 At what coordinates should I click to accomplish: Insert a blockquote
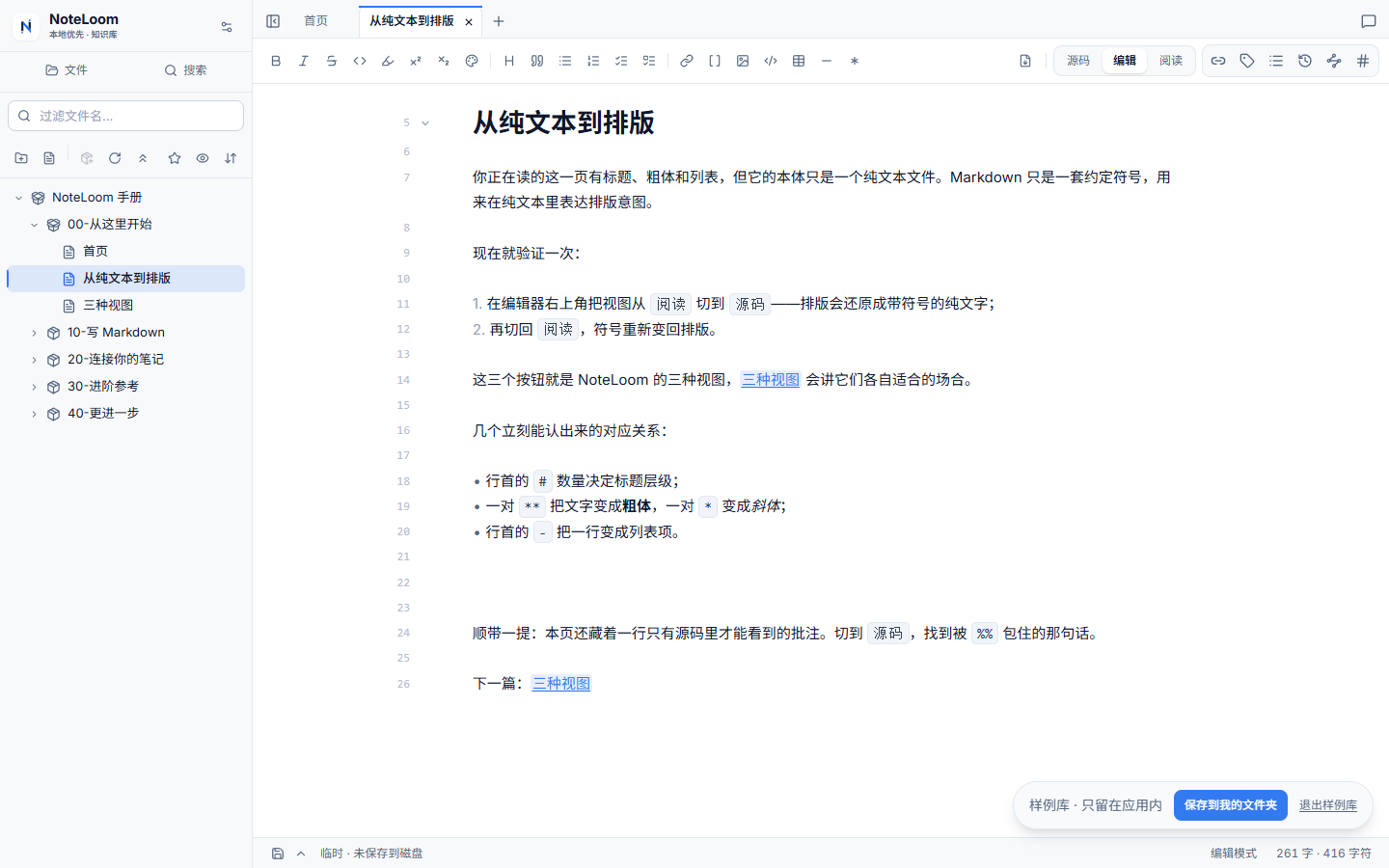point(537,61)
